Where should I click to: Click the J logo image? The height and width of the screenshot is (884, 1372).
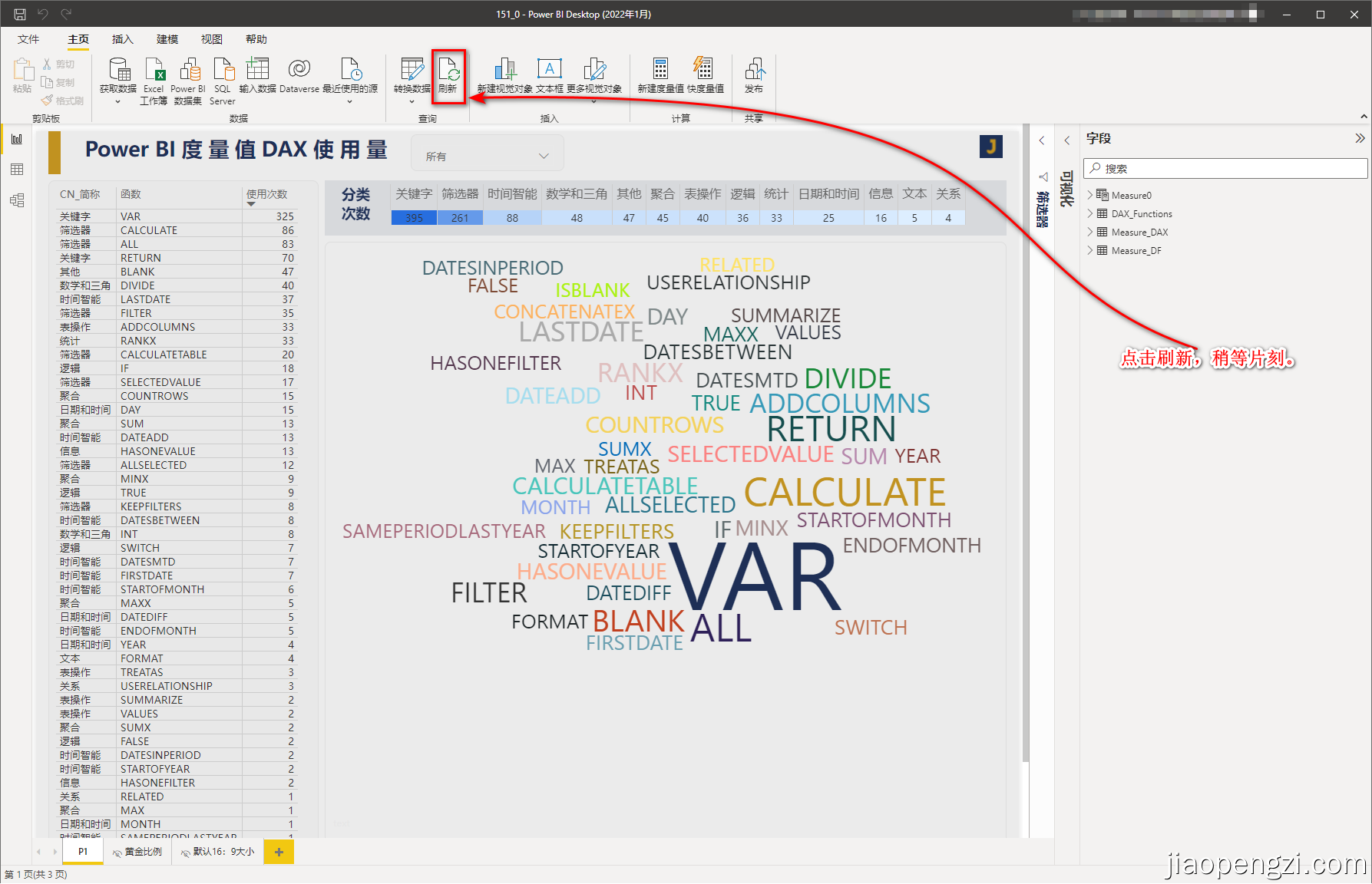point(991,147)
